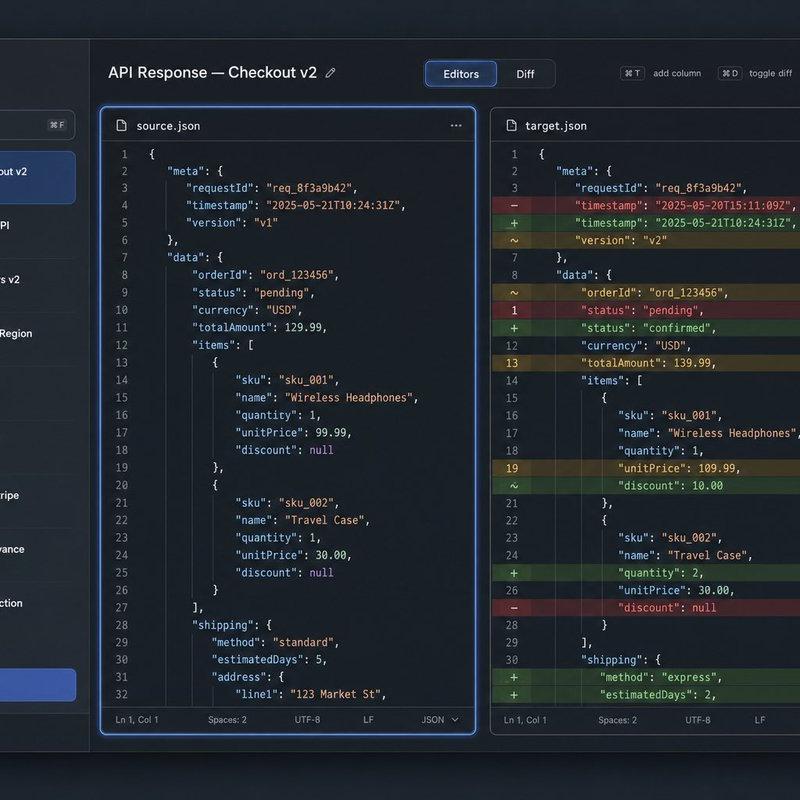Click line number 12 in source.json gutter
800x800 pixels.
121,345
